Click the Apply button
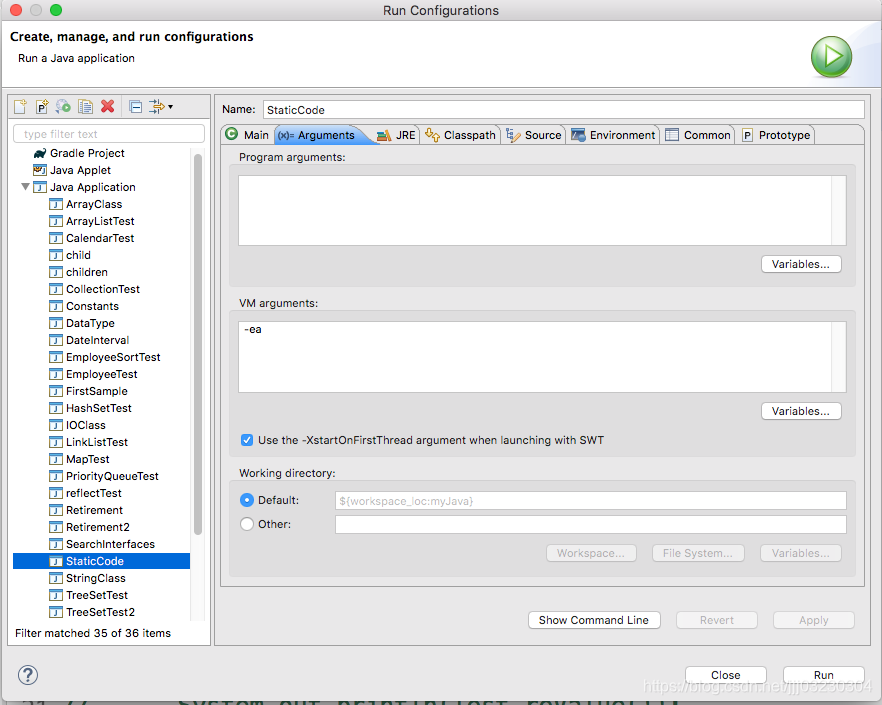The height and width of the screenshot is (705, 882). [813, 620]
